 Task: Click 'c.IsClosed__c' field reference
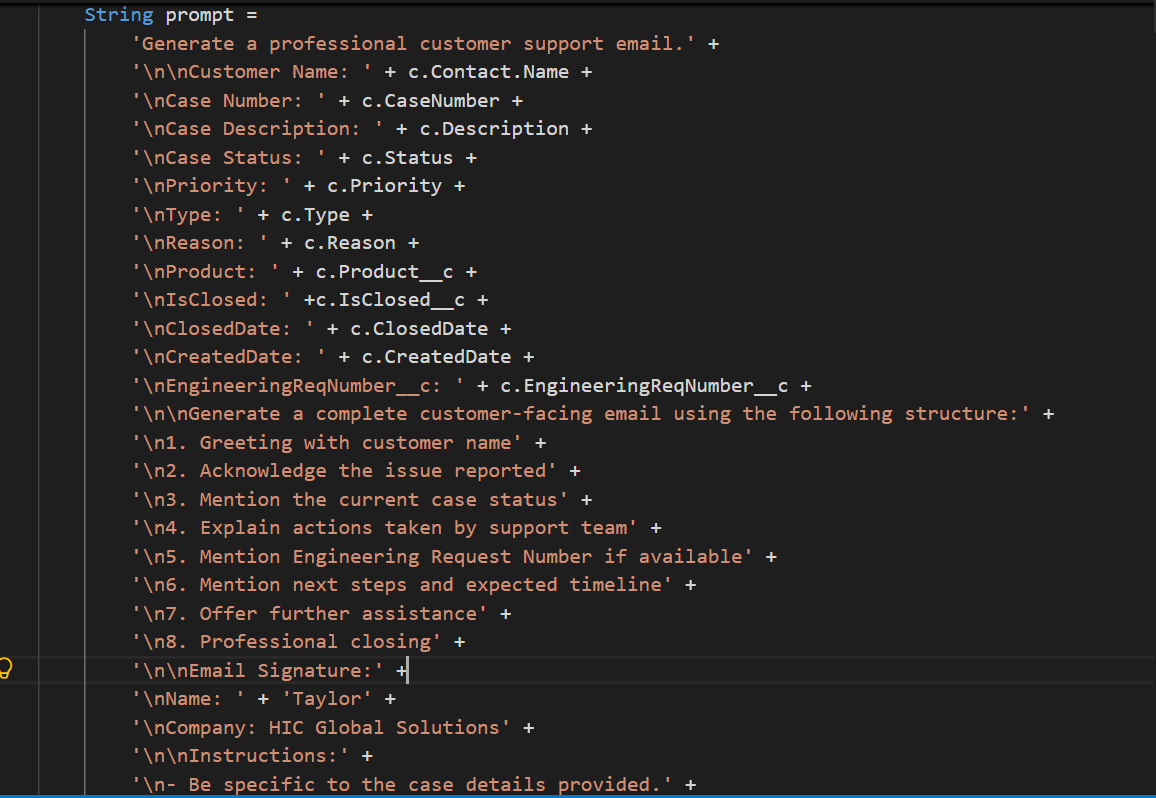(390, 300)
